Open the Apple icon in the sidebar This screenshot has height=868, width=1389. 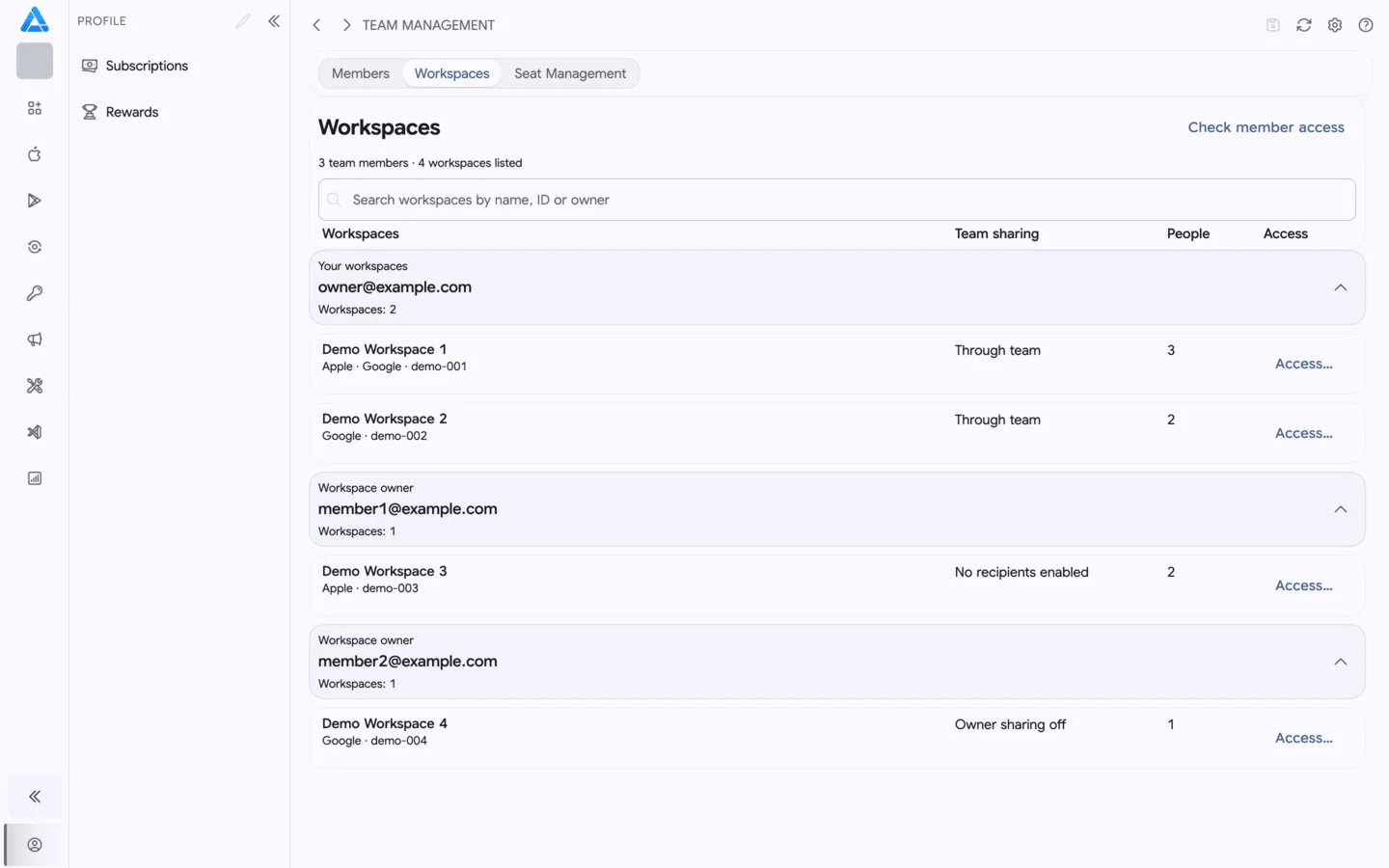35,154
